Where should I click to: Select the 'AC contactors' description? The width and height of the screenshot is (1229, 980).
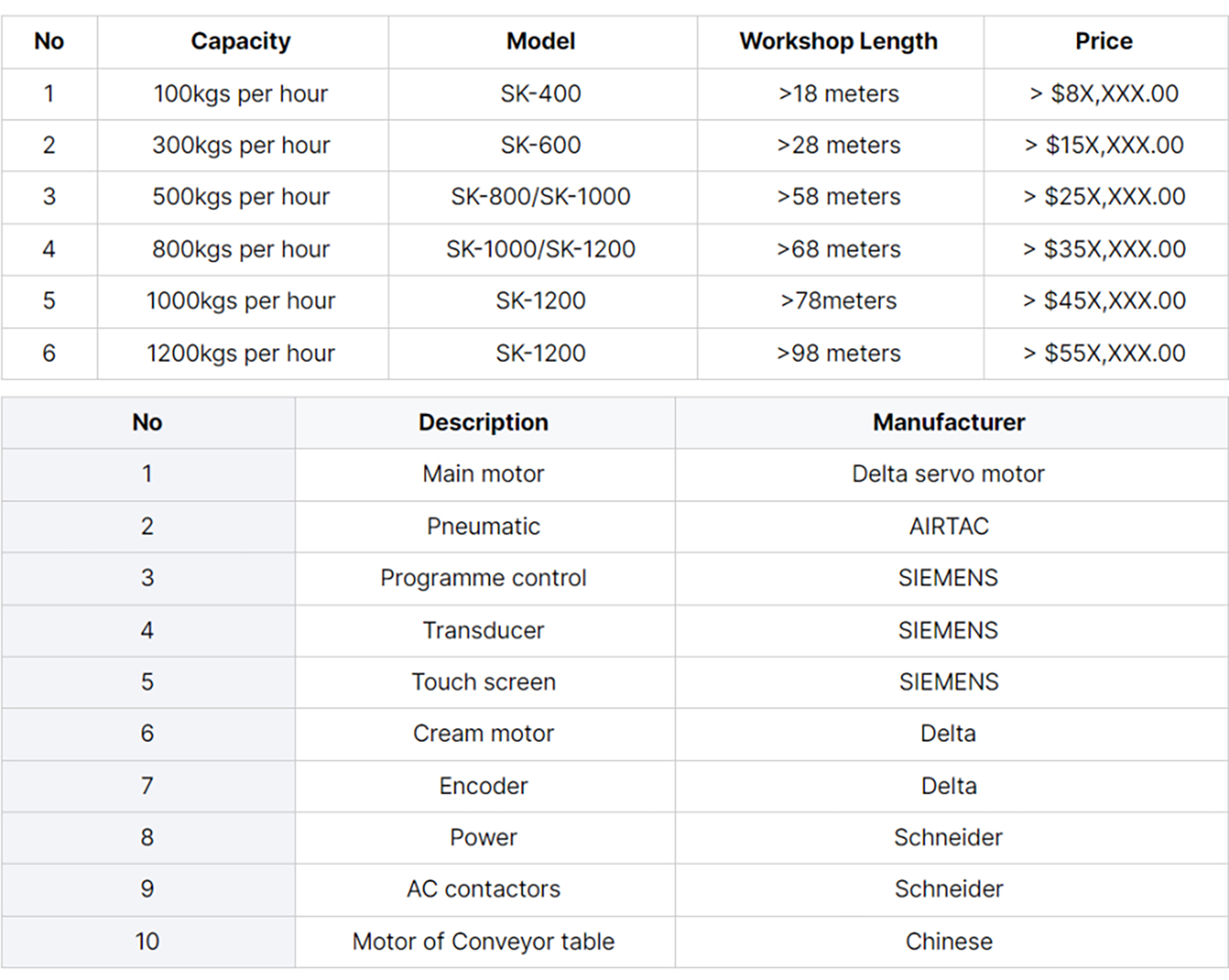pos(484,890)
